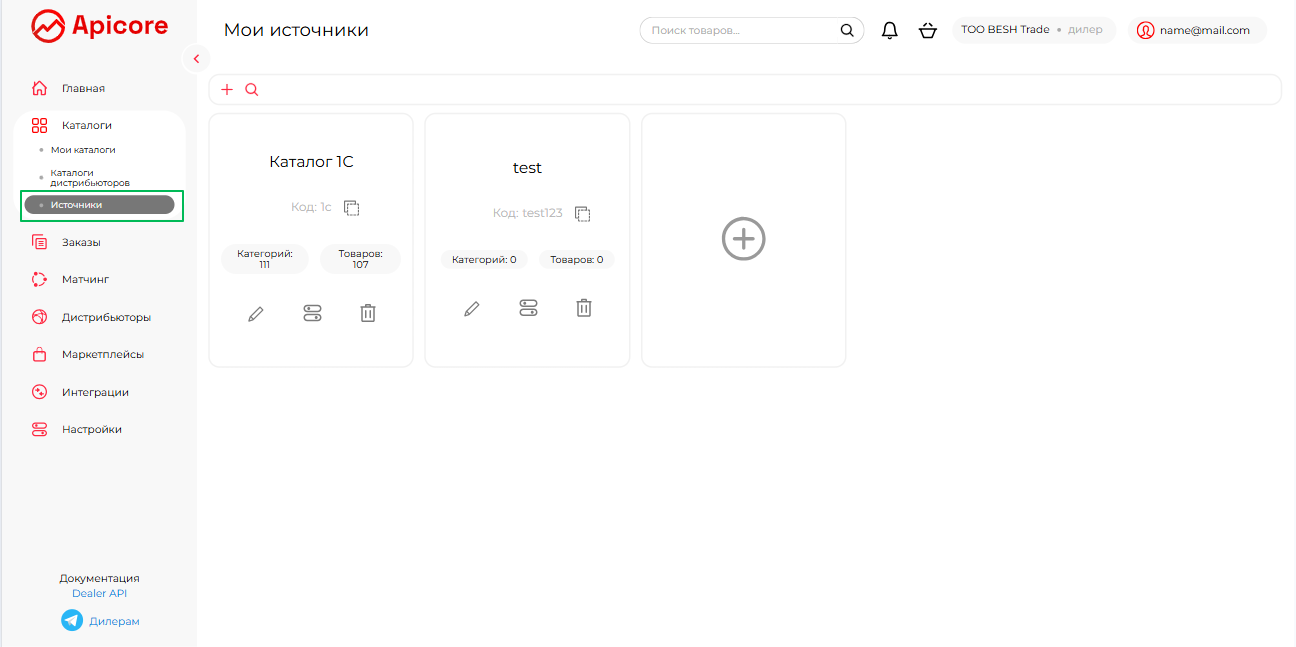The height and width of the screenshot is (647, 1296).
Task: Delete the test source via trash icon
Action: click(x=584, y=308)
